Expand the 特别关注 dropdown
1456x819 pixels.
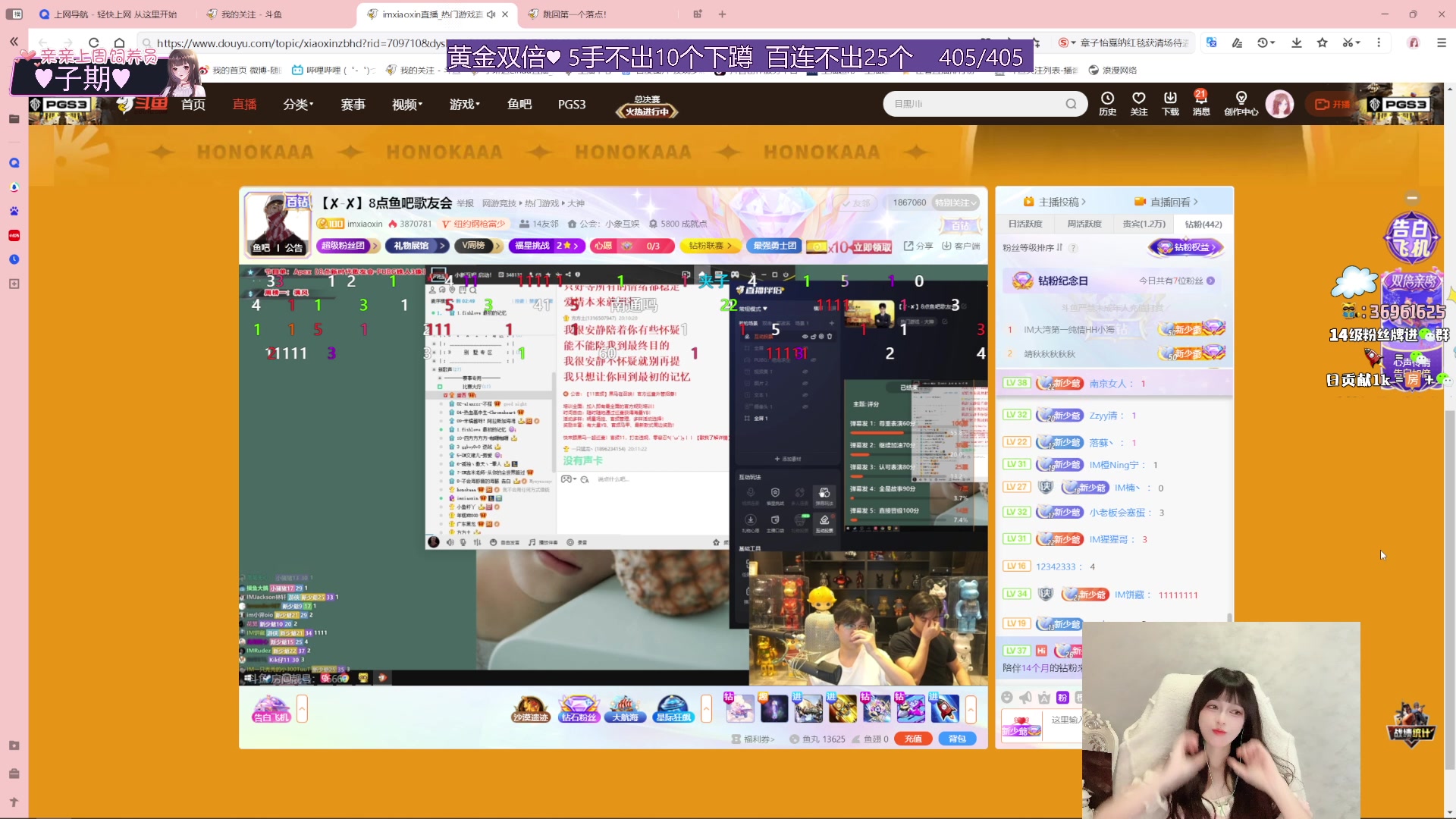tap(955, 202)
